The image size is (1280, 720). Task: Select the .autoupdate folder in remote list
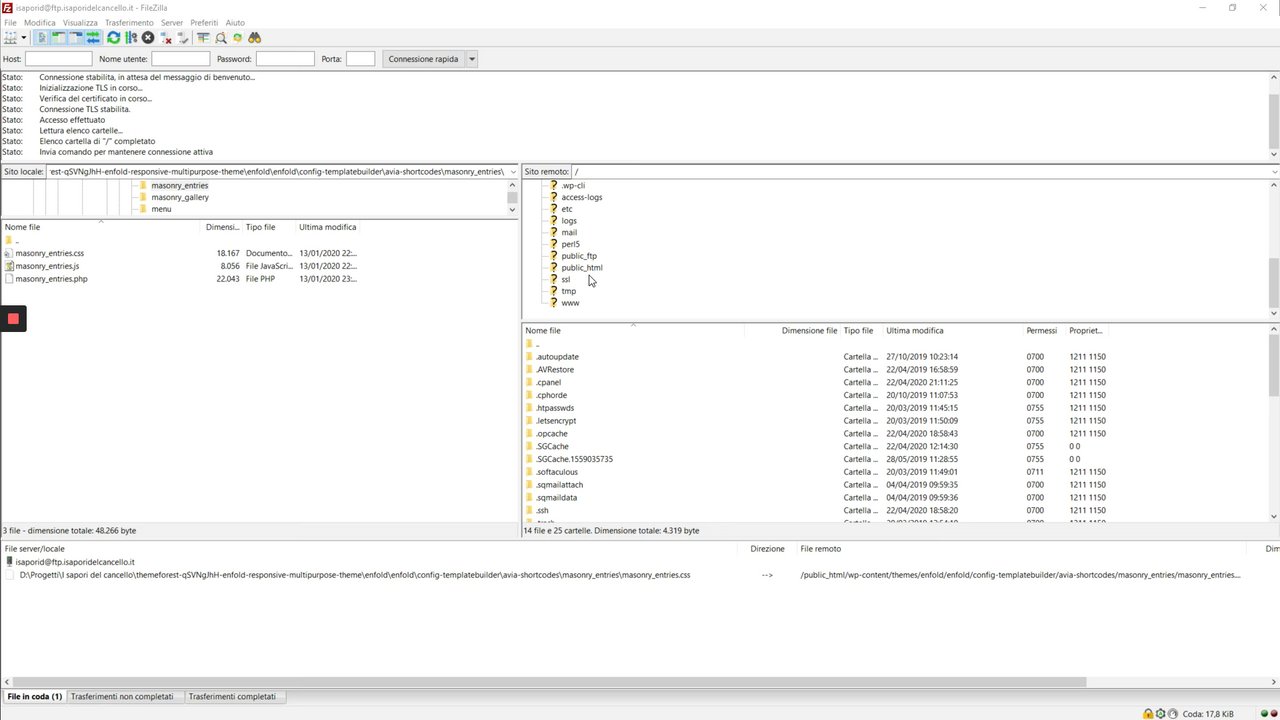(557, 357)
